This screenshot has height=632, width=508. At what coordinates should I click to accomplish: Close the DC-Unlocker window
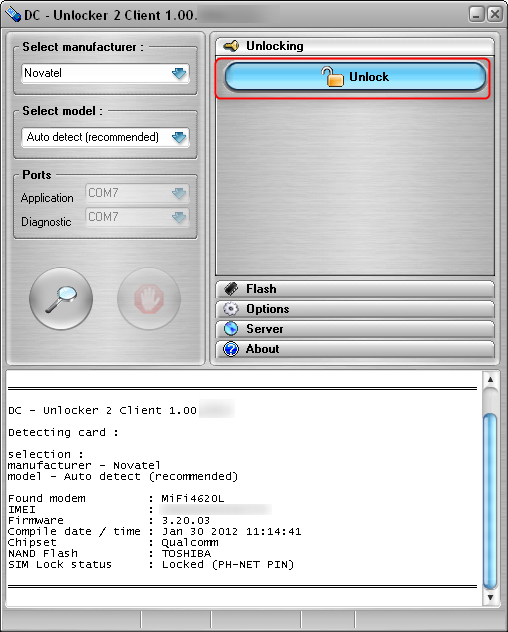[x=494, y=15]
